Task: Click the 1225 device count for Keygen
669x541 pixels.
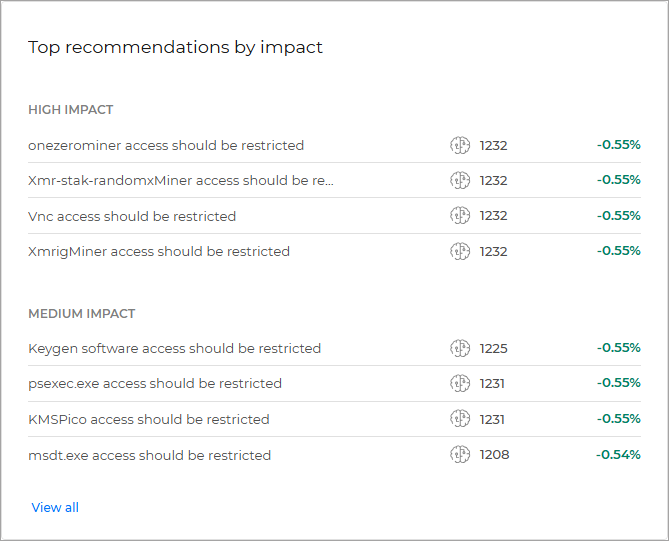Action: click(494, 349)
